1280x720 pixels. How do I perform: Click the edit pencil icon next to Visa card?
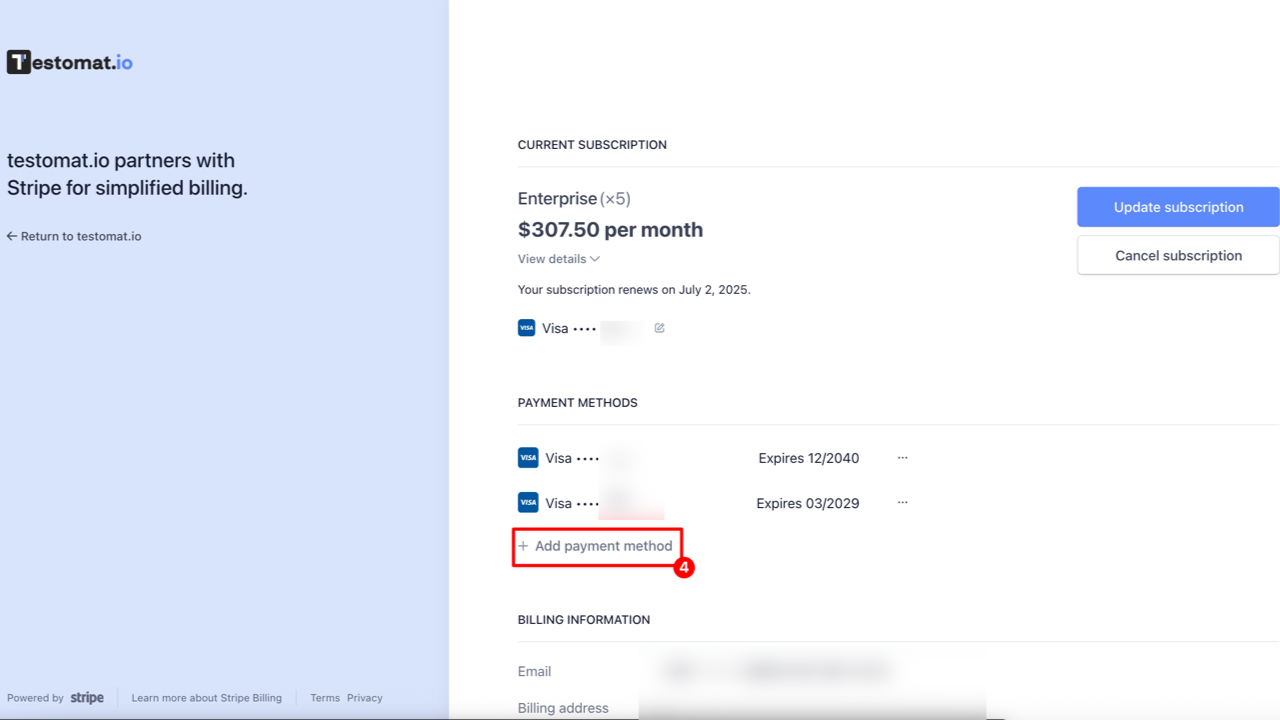pos(658,327)
